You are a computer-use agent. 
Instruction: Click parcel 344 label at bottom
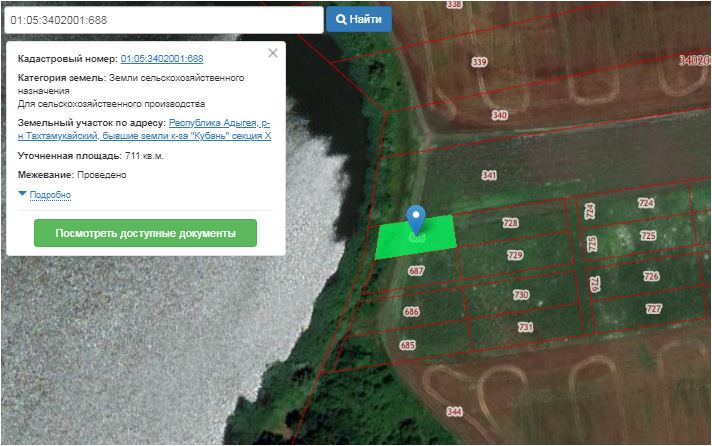pos(455,411)
